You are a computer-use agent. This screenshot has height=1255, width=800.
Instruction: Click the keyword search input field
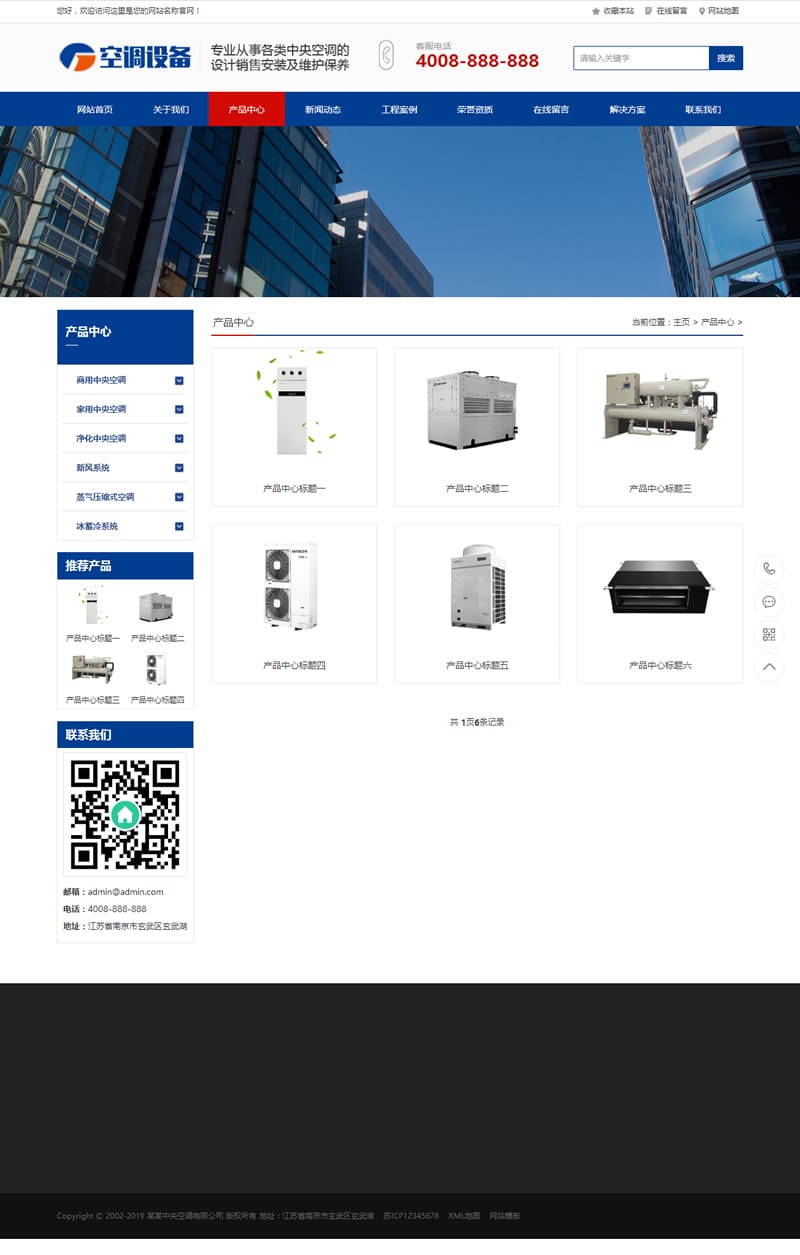pyautogui.click(x=641, y=58)
